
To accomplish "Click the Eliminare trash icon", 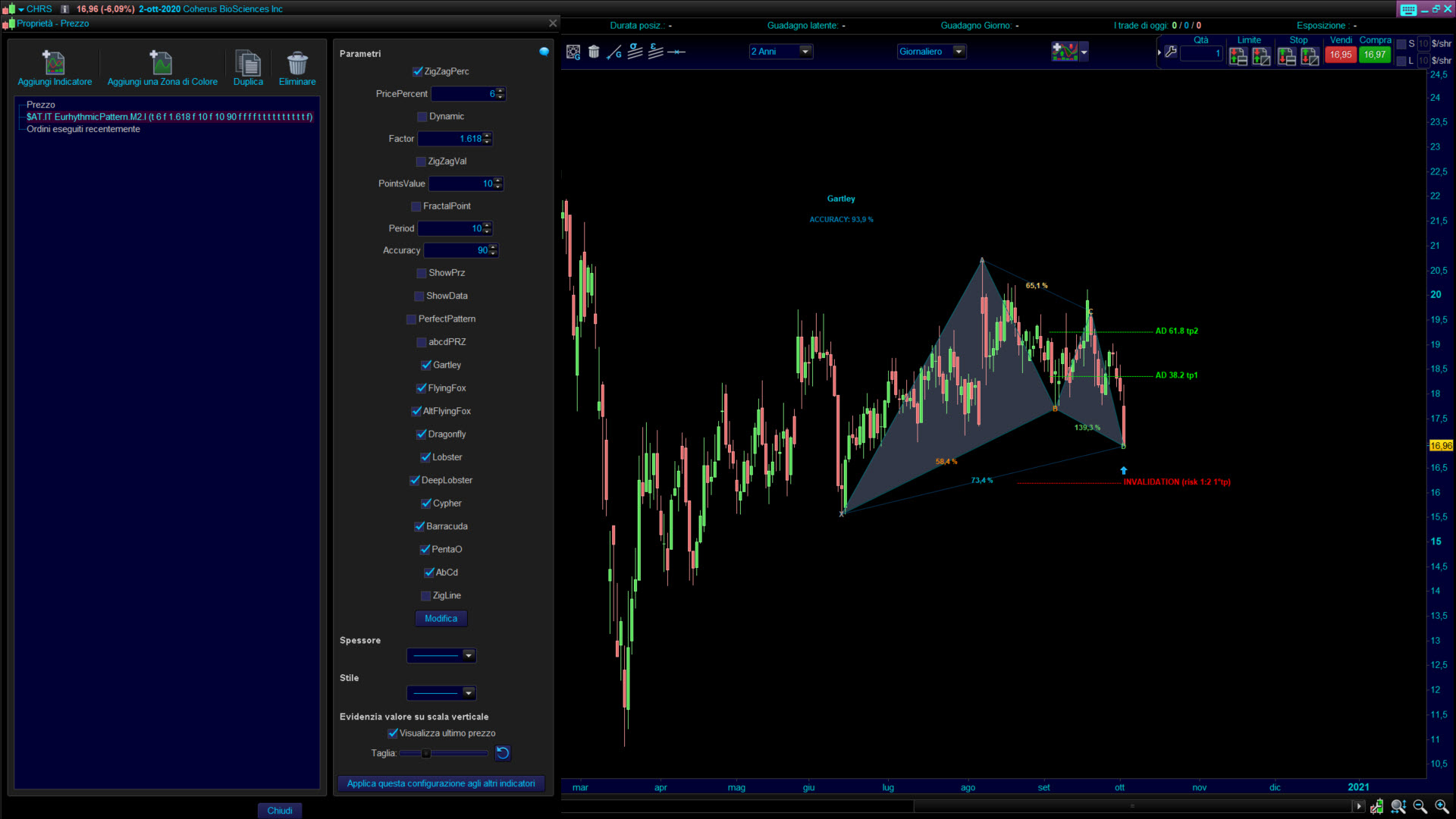I will point(297,62).
